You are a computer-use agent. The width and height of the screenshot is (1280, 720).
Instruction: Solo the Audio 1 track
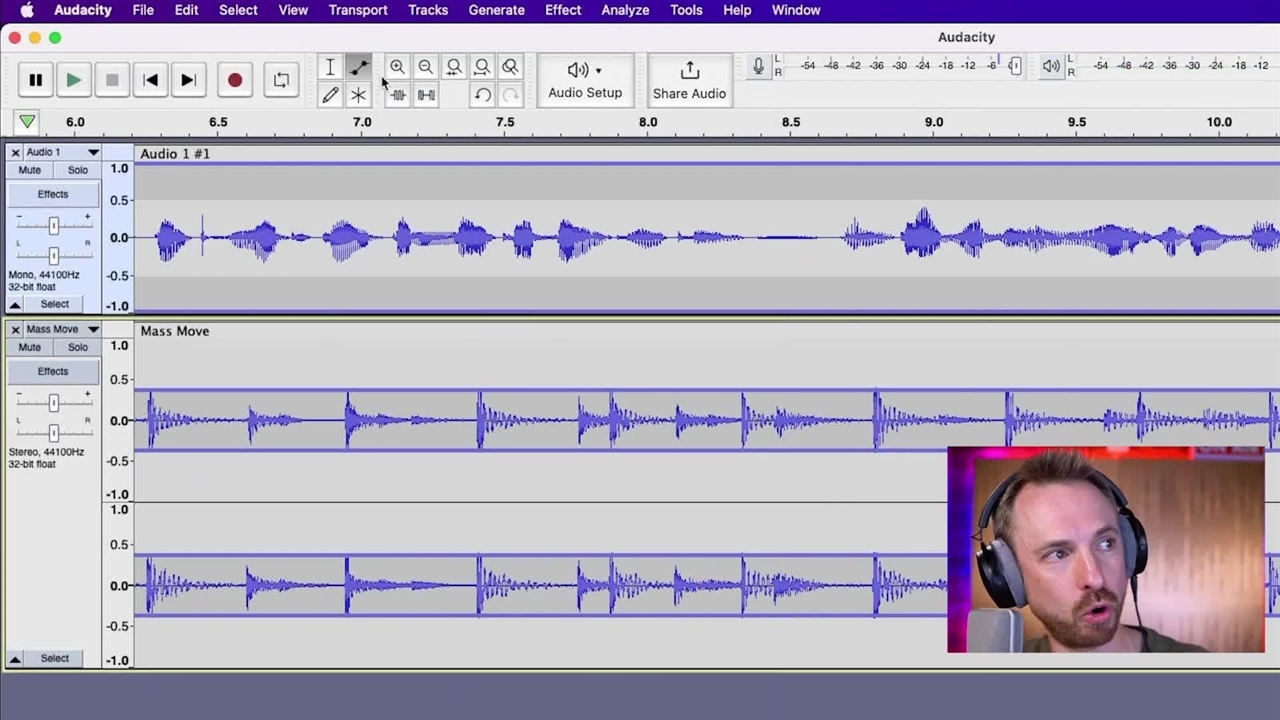(77, 170)
